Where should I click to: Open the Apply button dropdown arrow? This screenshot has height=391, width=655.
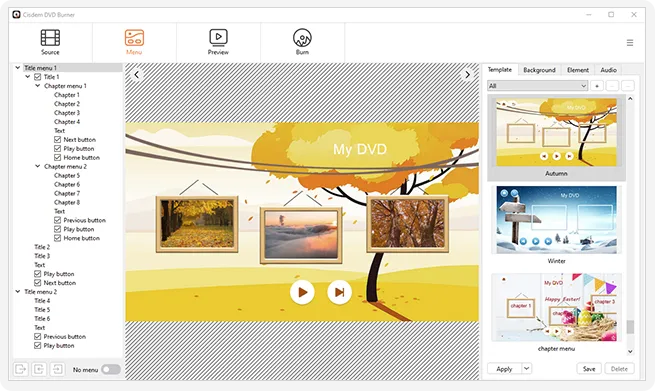click(x=527, y=368)
